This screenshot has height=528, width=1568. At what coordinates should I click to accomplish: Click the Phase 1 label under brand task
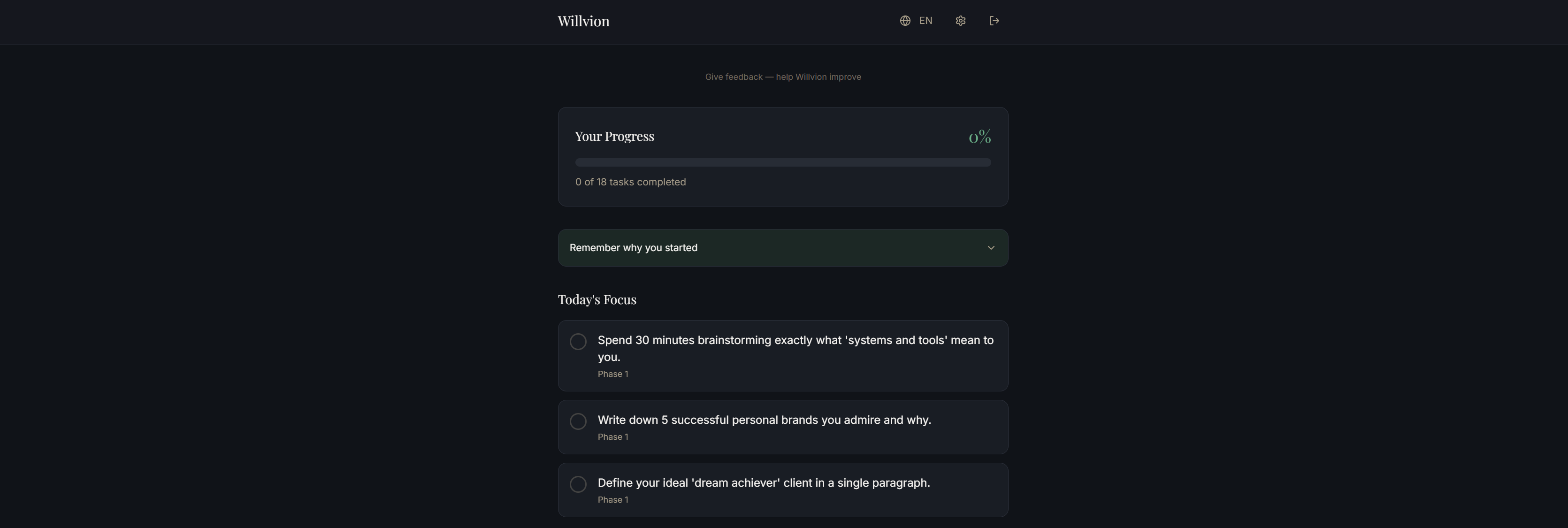612,436
